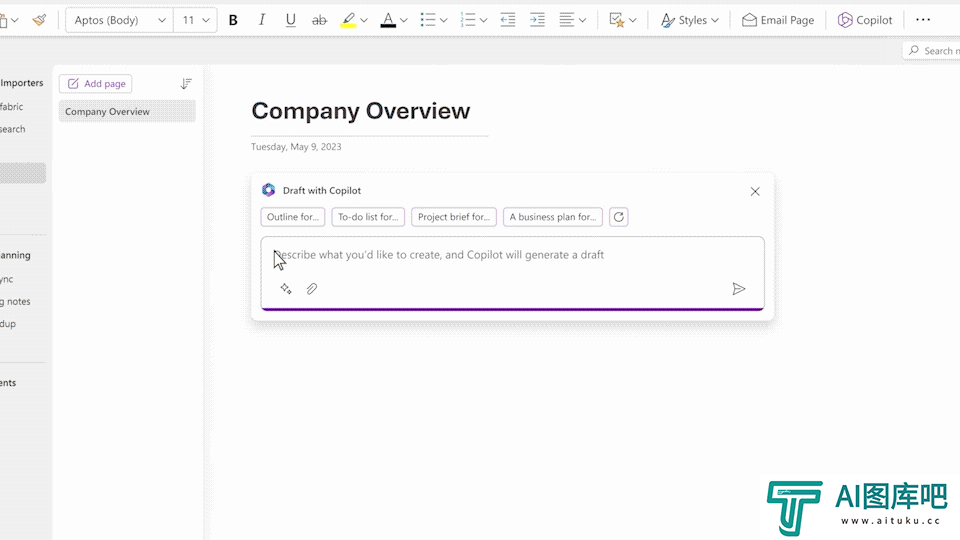
Task: Toggle Italic formatting
Action: (x=262, y=20)
